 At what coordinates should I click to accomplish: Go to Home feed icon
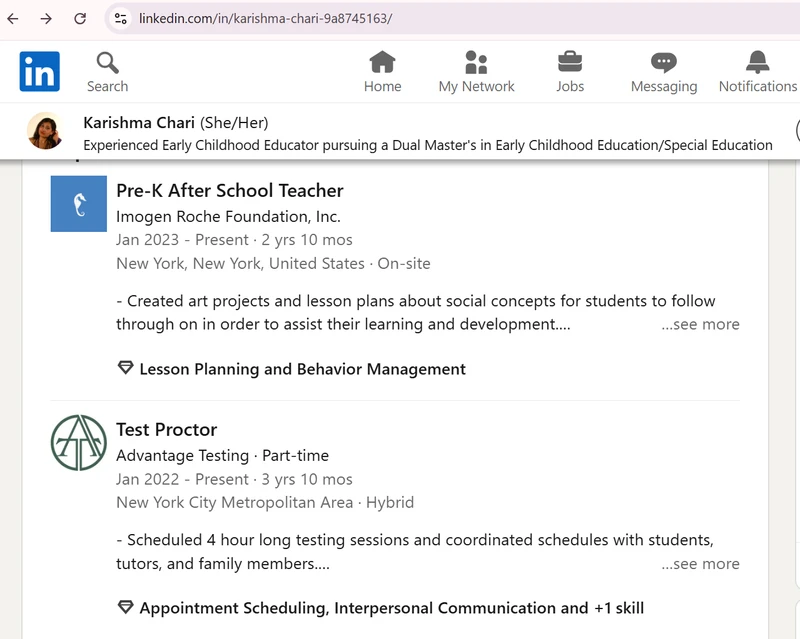click(382, 63)
